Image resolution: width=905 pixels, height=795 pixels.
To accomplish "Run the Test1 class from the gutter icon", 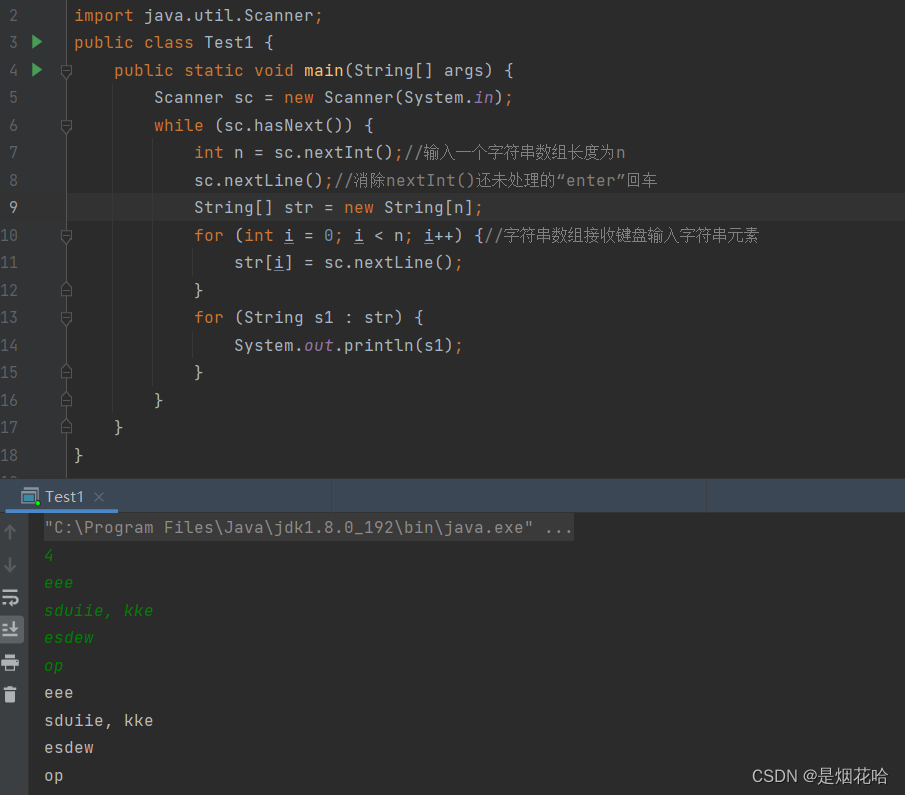I will pos(36,42).
